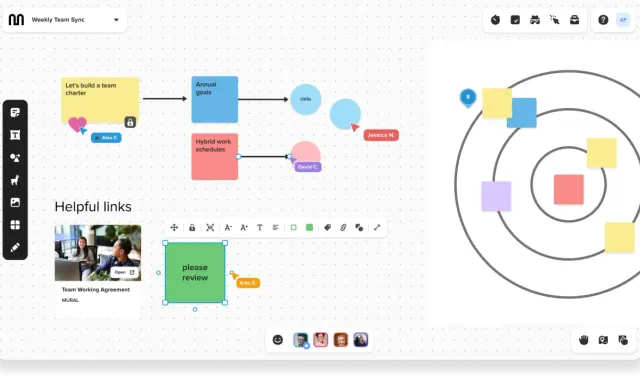Click the MURAL source label under the link card
This screenshot has width=640, height=384.
(70, 300)
